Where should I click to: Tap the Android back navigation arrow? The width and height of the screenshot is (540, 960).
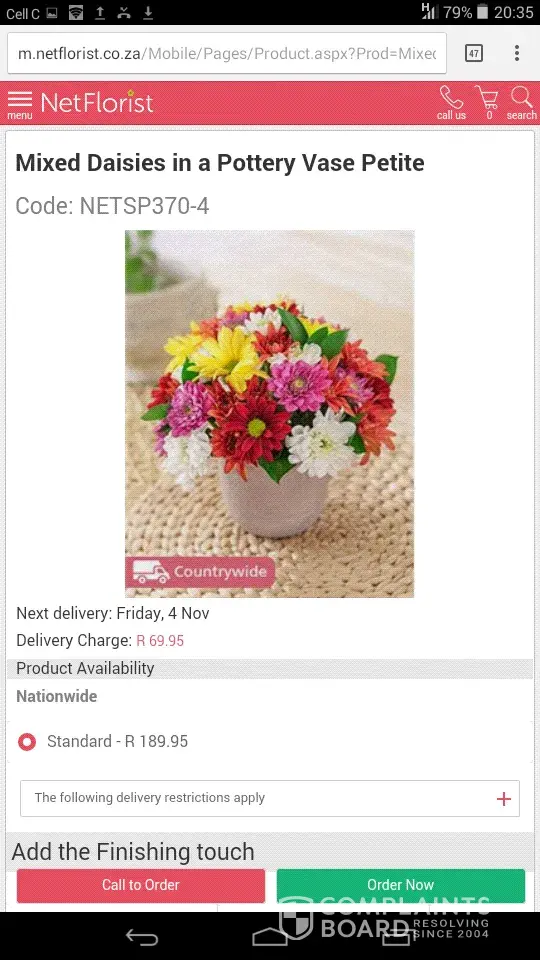pyautogui.click(x=142, y=937)
